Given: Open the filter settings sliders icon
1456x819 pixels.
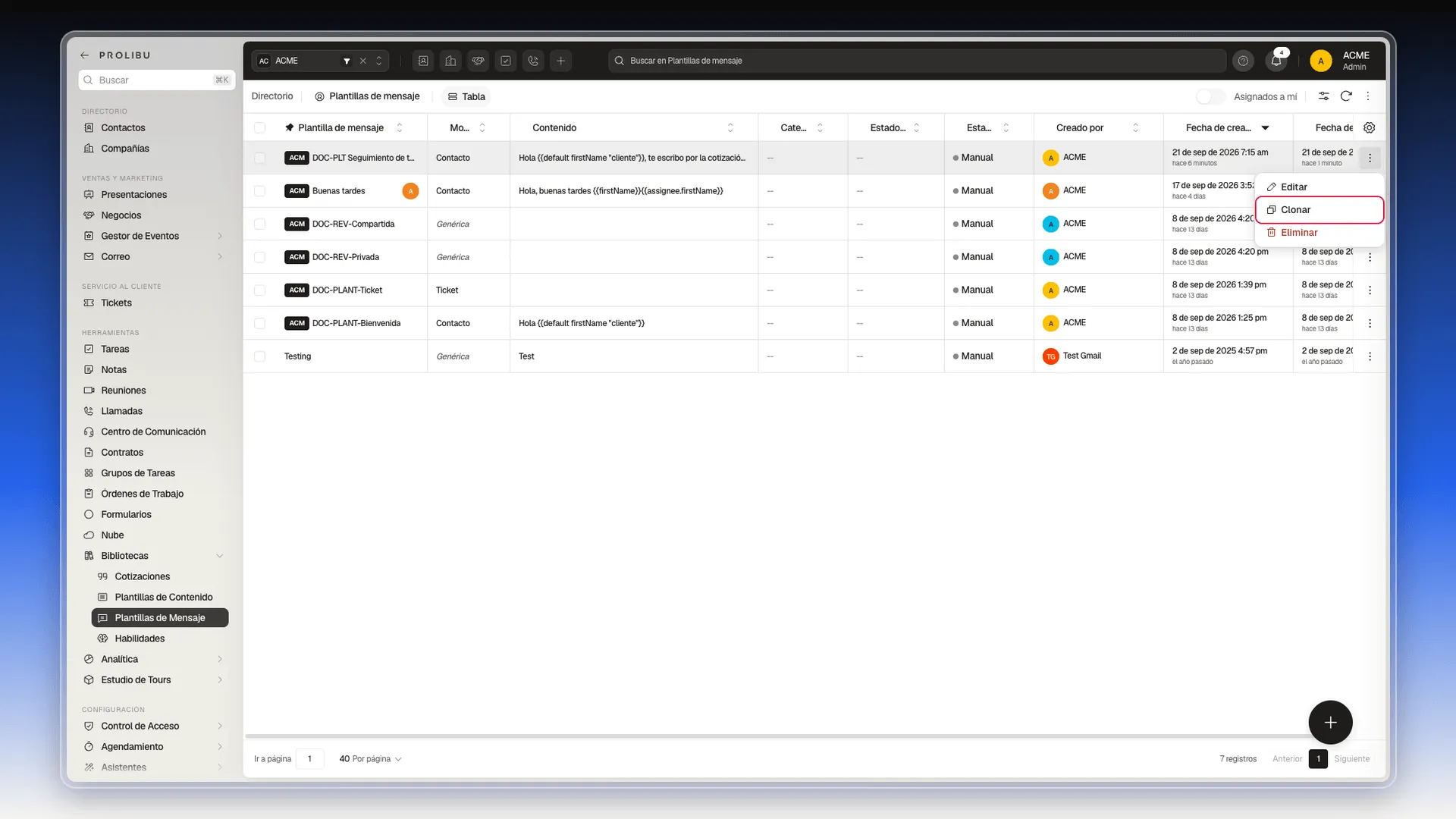Looking at the screenshot, I should coord(1323,96).
